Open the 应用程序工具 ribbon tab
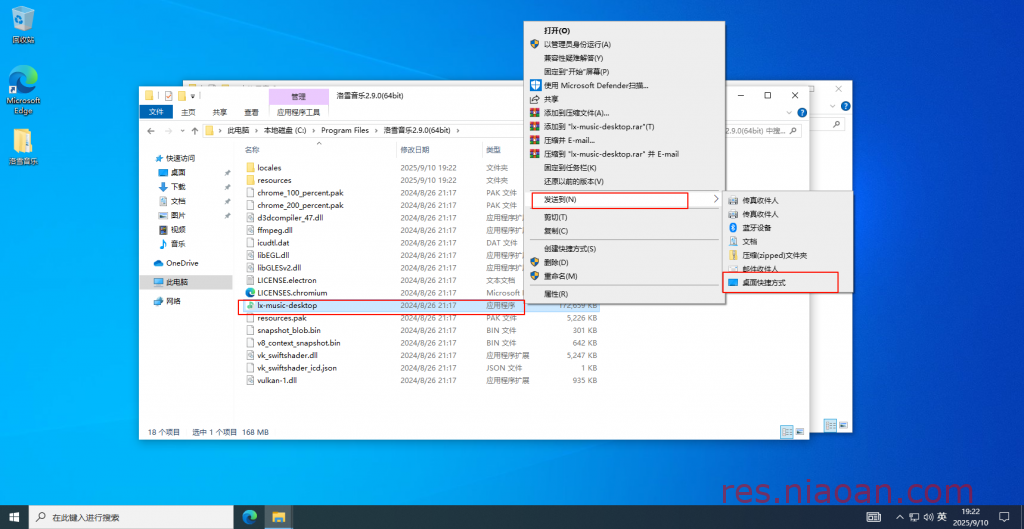Image resolution: width=1024 pixels, height=529 pixels. [298, 112]
